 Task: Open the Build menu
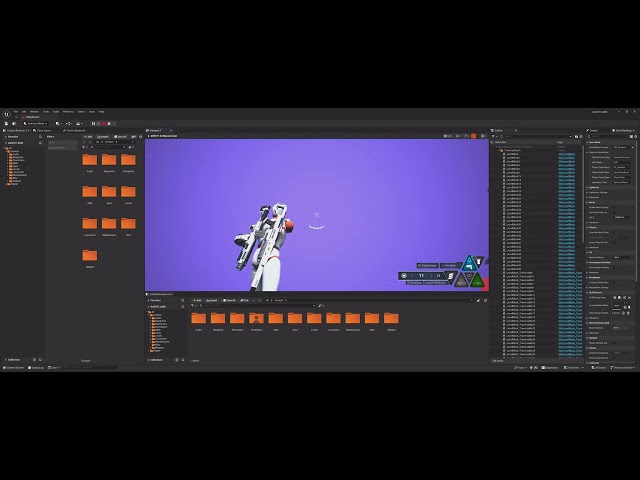click(x=56, y=111)
